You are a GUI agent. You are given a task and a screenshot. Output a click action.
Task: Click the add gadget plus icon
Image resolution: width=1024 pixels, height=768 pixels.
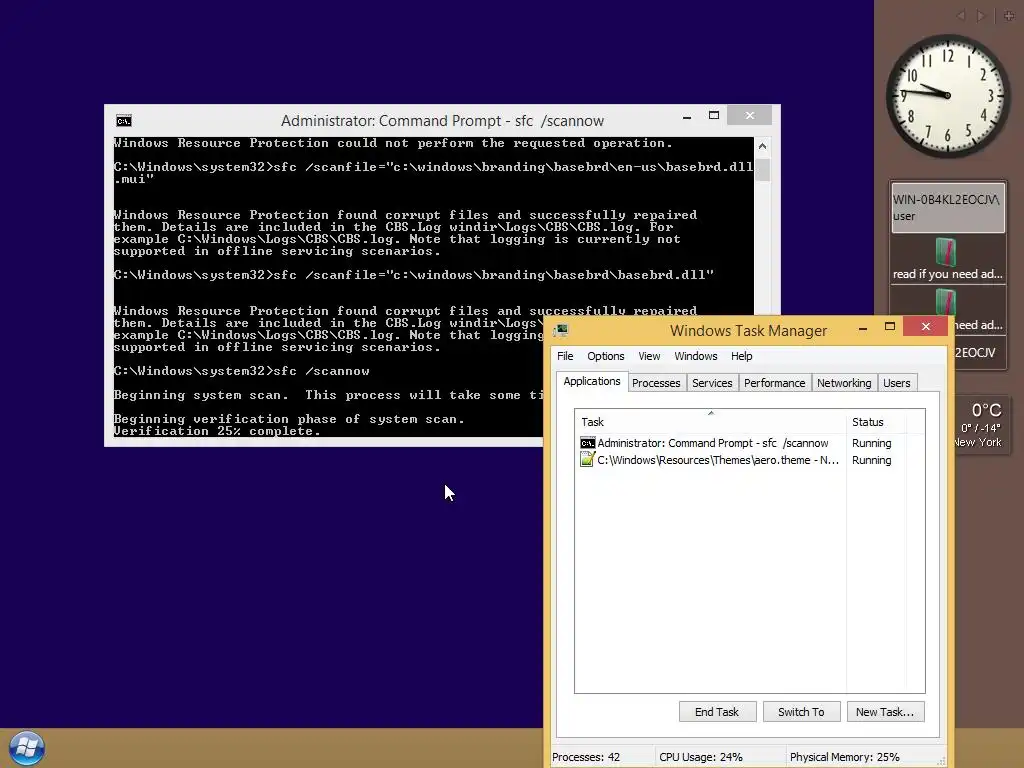click(x=1008, y=16)
